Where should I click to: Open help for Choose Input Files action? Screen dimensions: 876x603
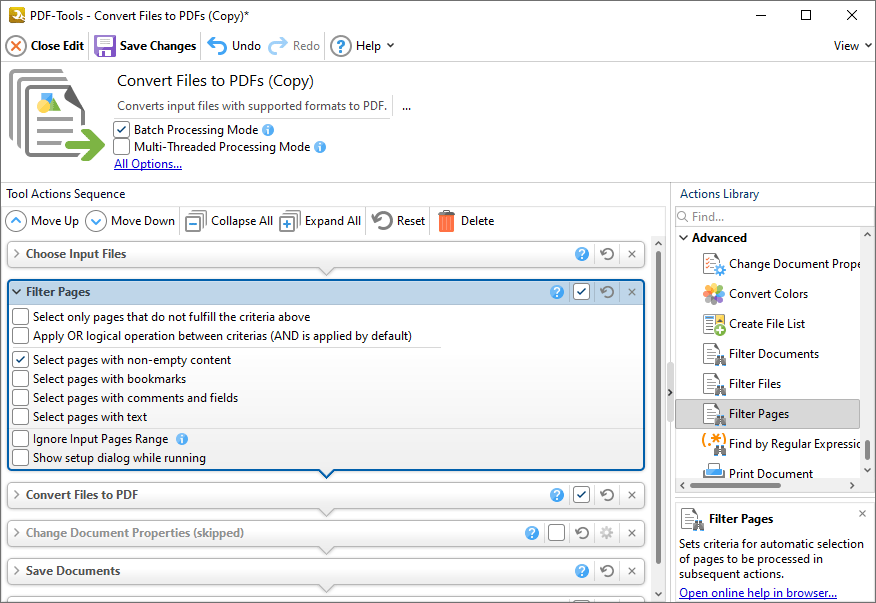(582, 254)
